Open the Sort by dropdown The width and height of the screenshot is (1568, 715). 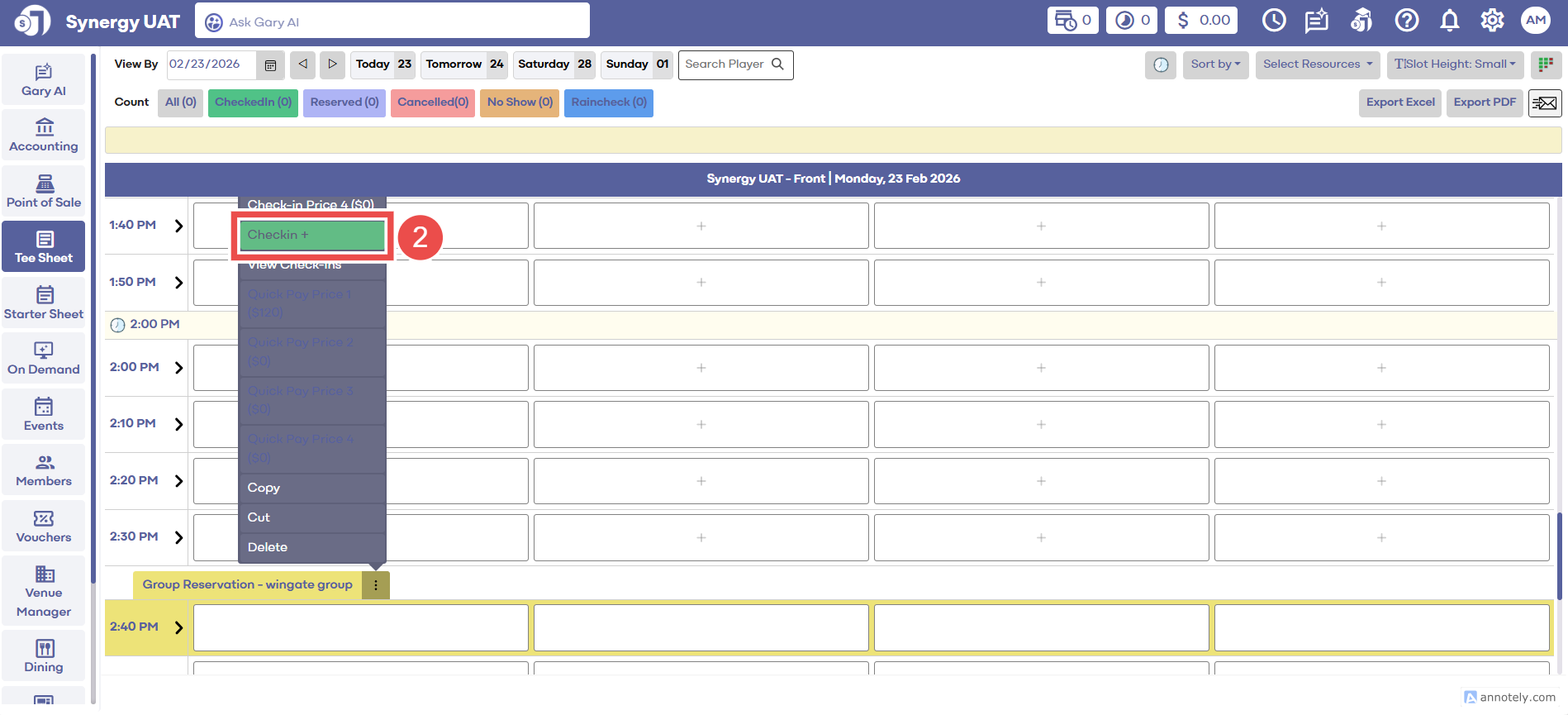pyautogui.click(x=1214, y=64)
